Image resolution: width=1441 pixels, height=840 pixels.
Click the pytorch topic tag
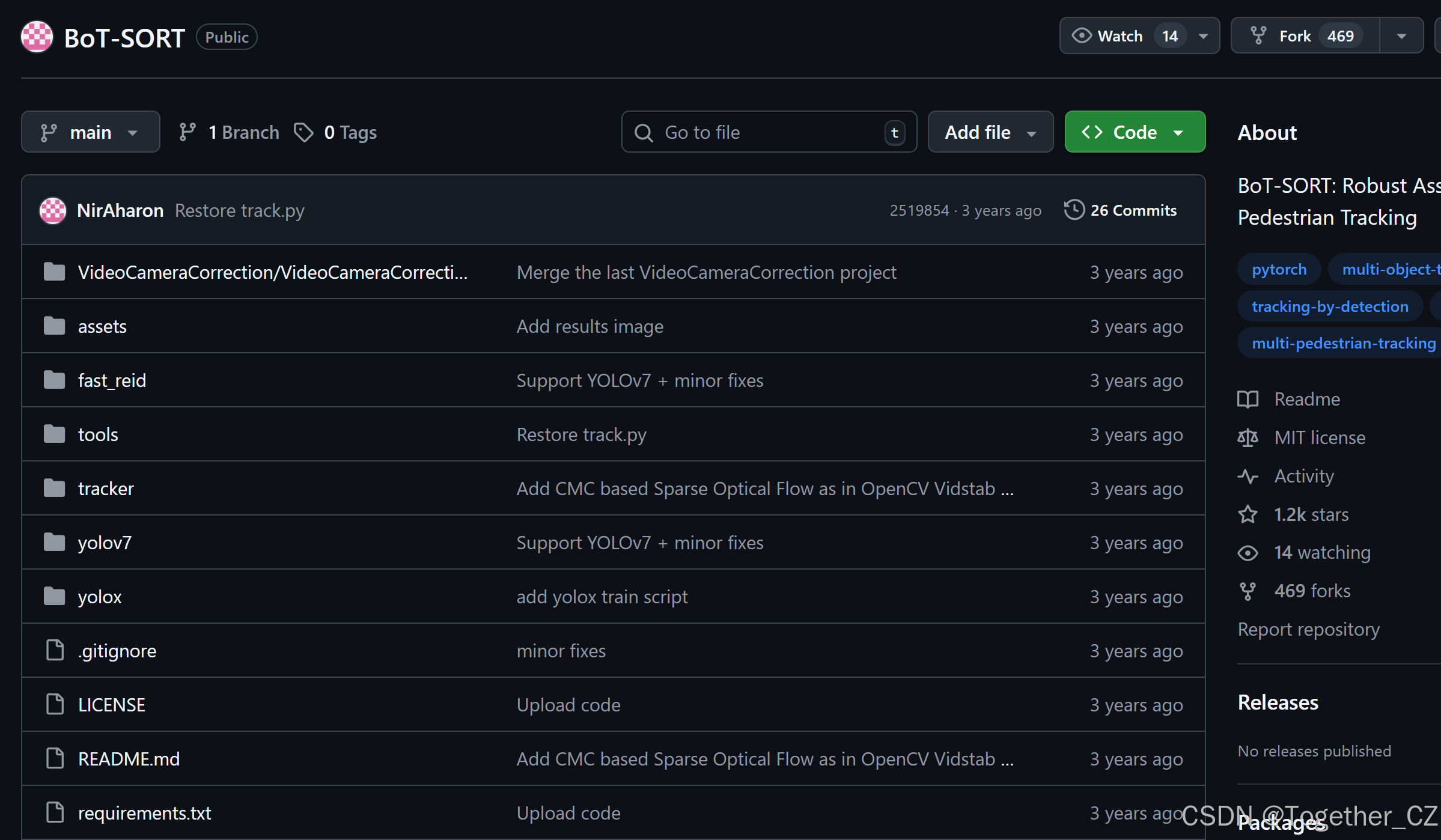[1279, 270]
